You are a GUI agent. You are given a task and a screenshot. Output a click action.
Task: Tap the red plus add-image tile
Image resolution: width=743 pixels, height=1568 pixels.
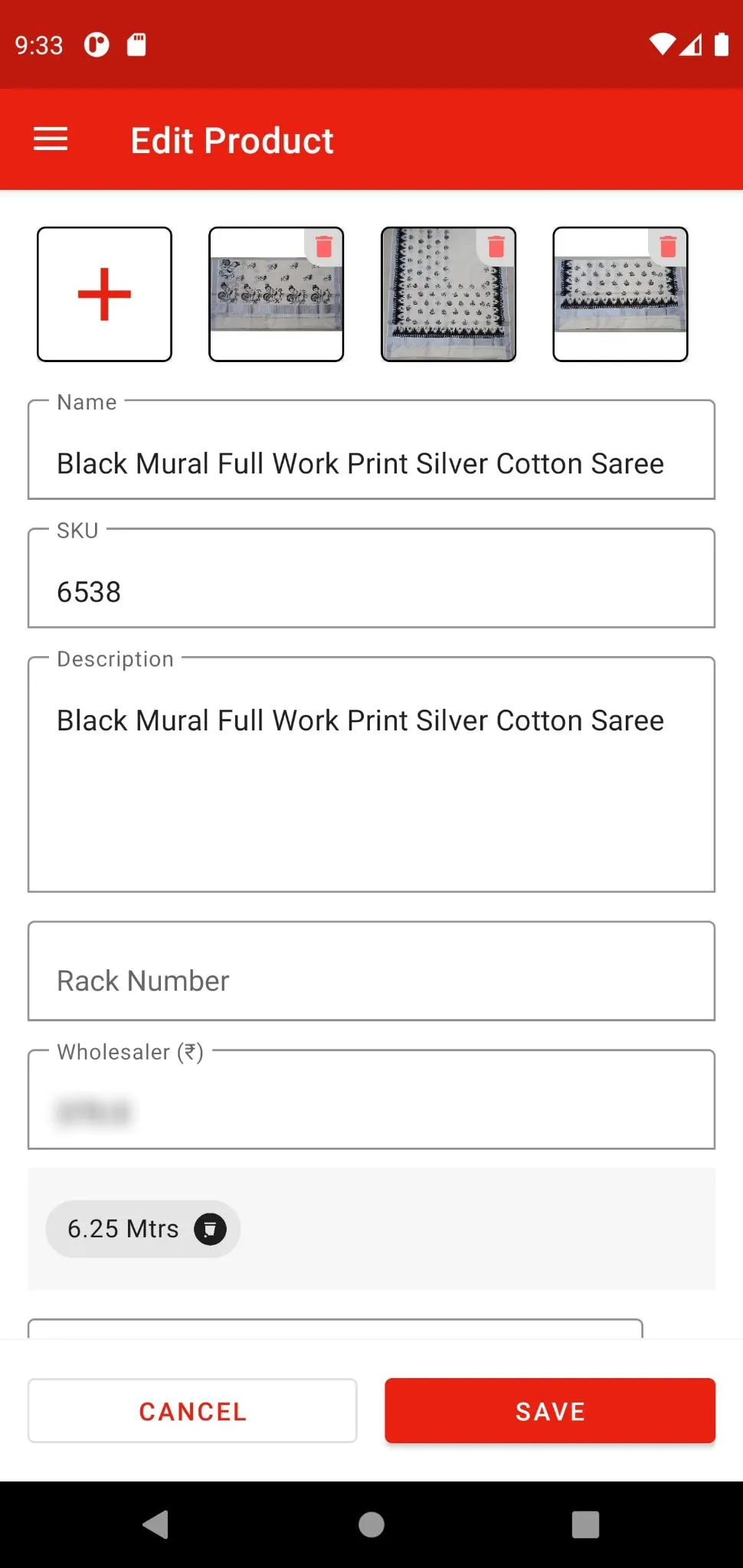(104, 294)
